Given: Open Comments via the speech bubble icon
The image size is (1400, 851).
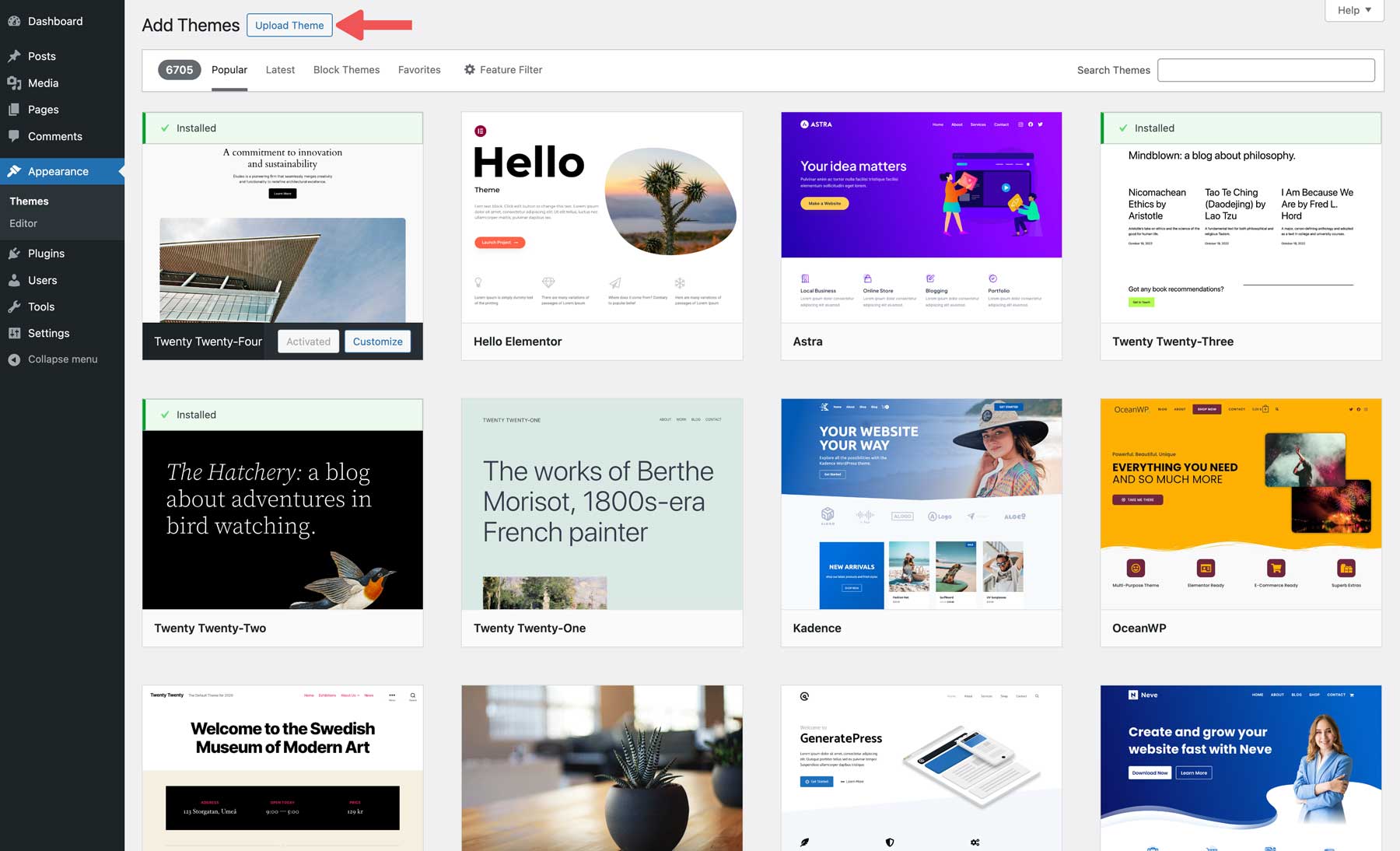Looking at the screenshot, I should (14, 136).
